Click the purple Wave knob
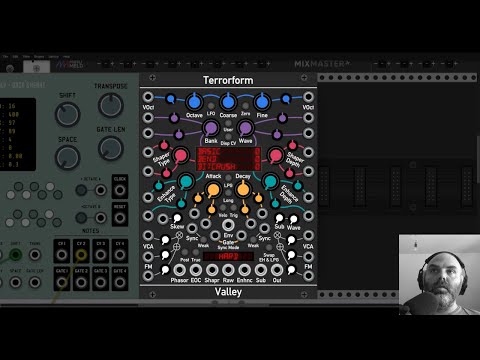Screen dimensions: 480x360 tap(245, 128)
